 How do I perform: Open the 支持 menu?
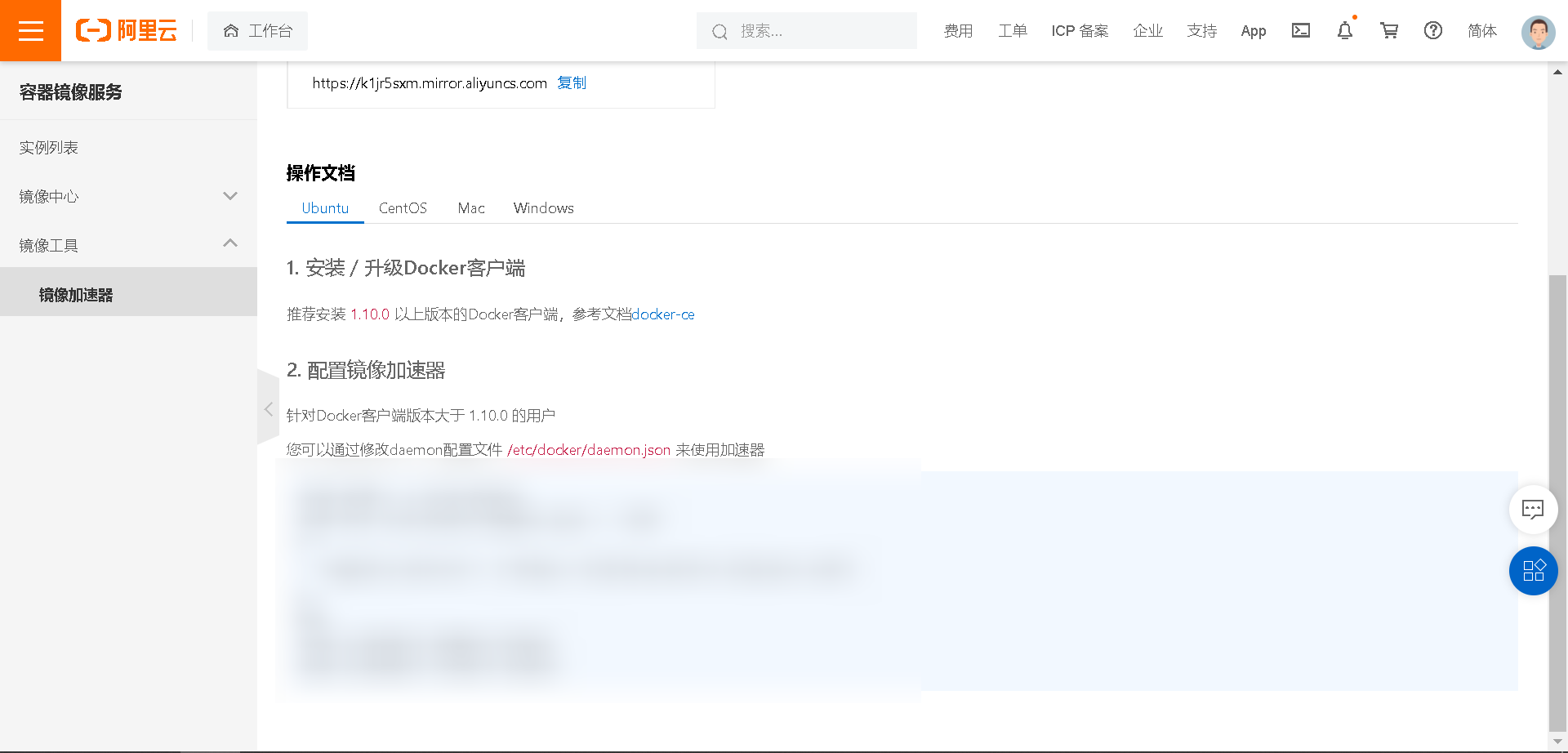[x=1201, y=31]
